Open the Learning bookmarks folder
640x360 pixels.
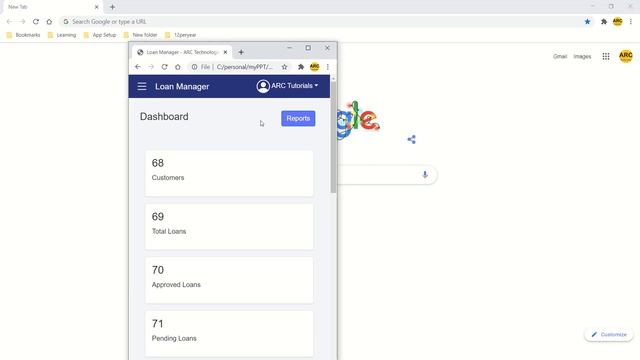click(x=62, y=35)
